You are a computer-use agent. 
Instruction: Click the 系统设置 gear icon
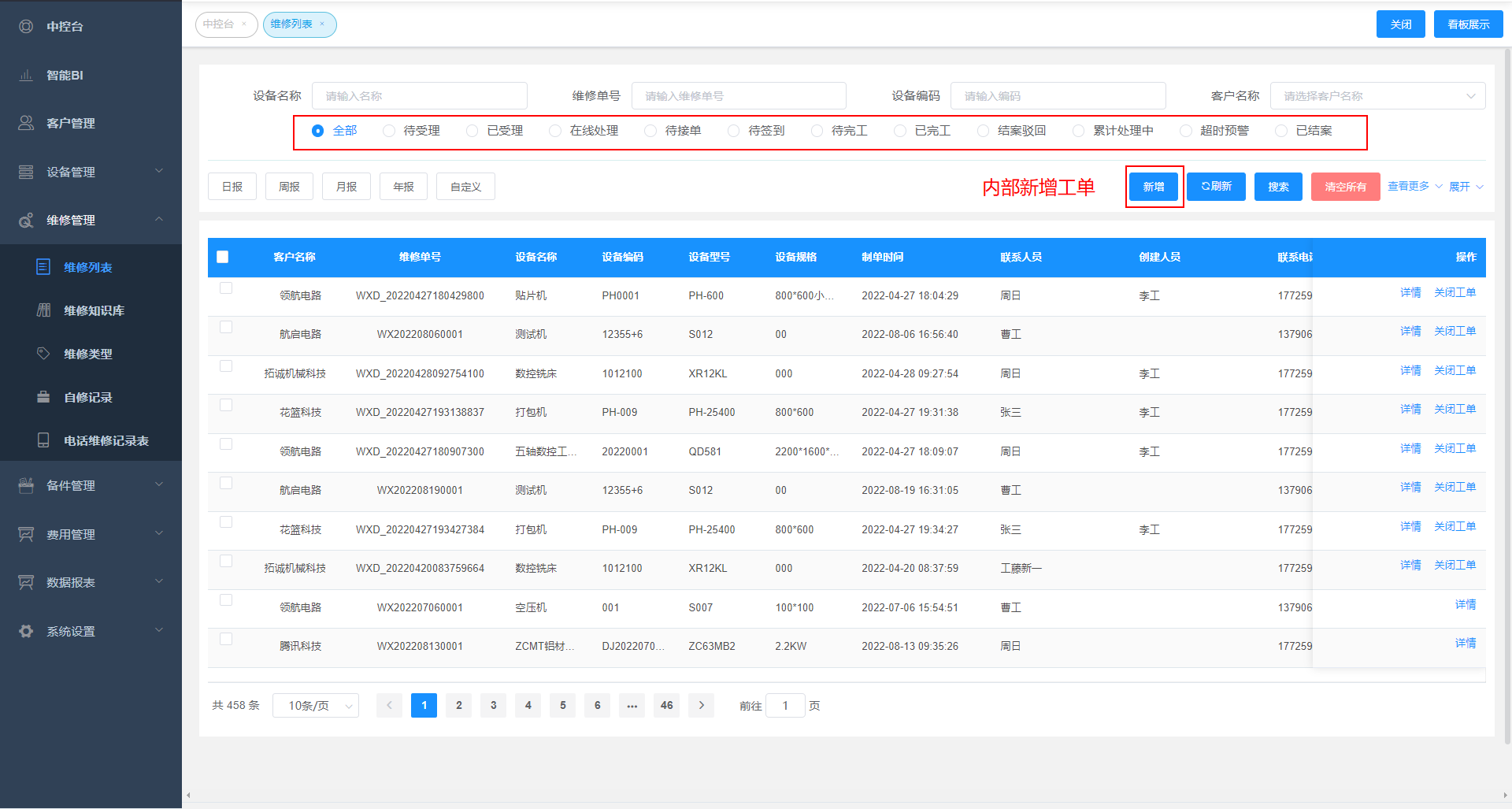[x=26, y=631]
